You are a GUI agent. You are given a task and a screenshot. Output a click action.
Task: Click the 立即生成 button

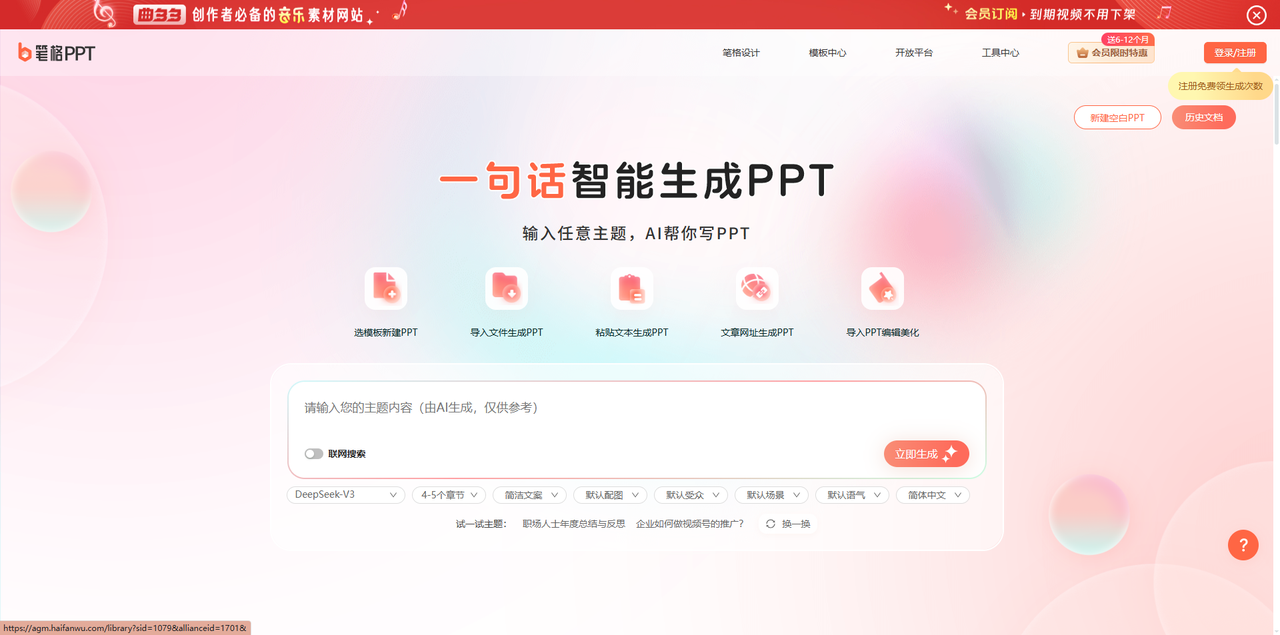click(x=926, y=454)
